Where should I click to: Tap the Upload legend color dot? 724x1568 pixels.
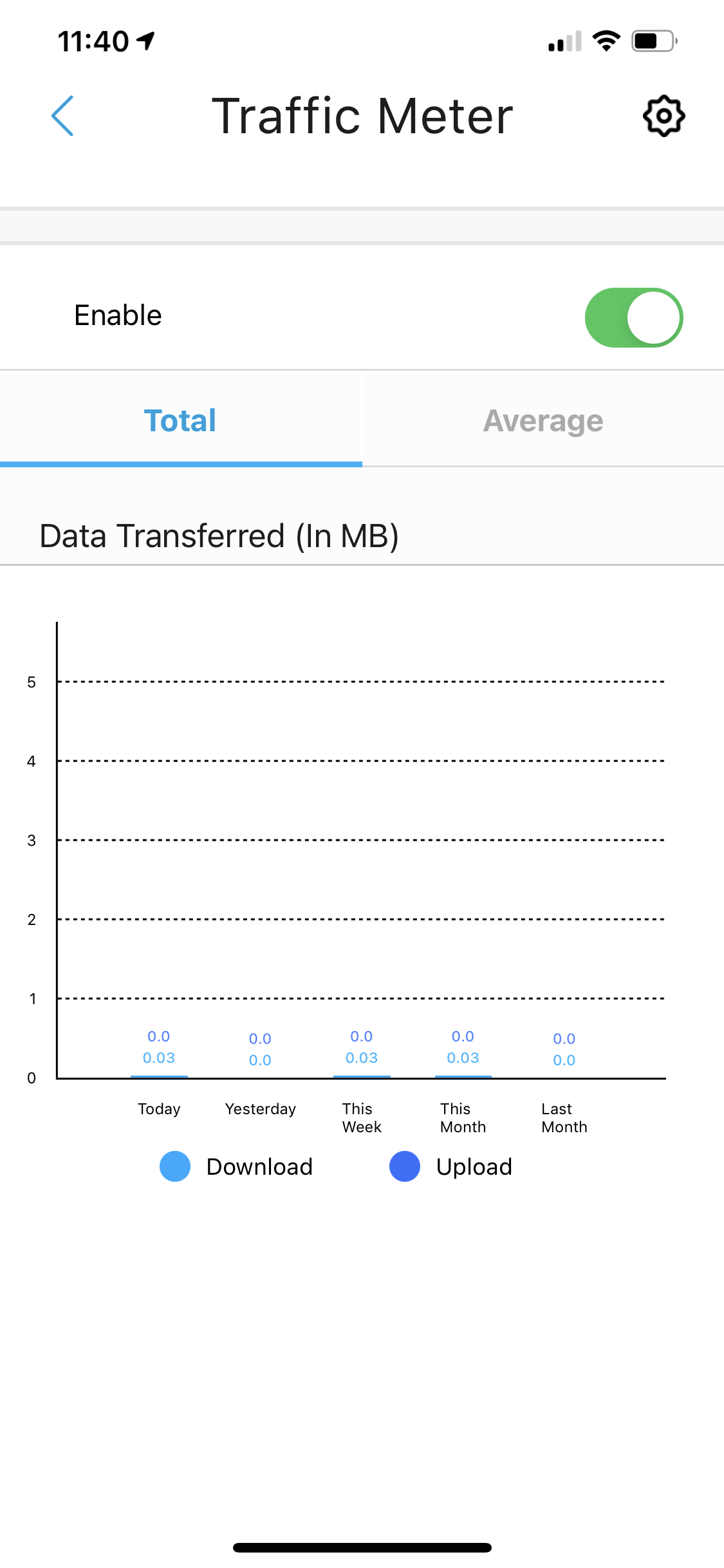point(405,1166)
